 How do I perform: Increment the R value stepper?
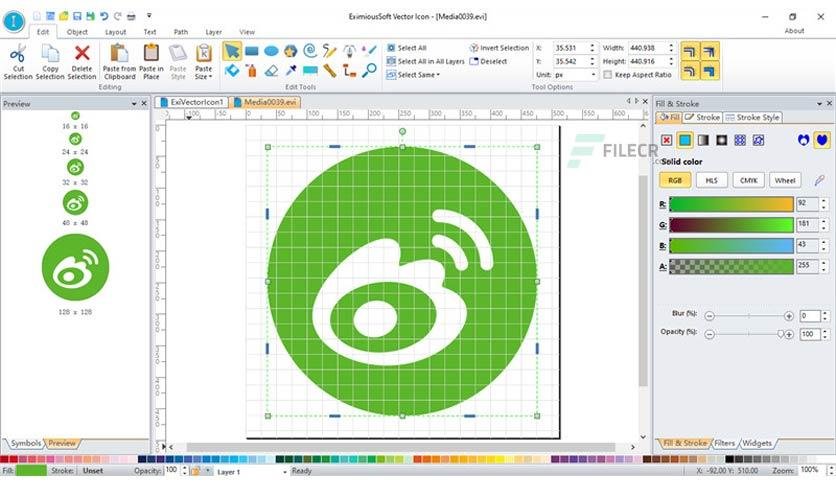pos(824,201)
